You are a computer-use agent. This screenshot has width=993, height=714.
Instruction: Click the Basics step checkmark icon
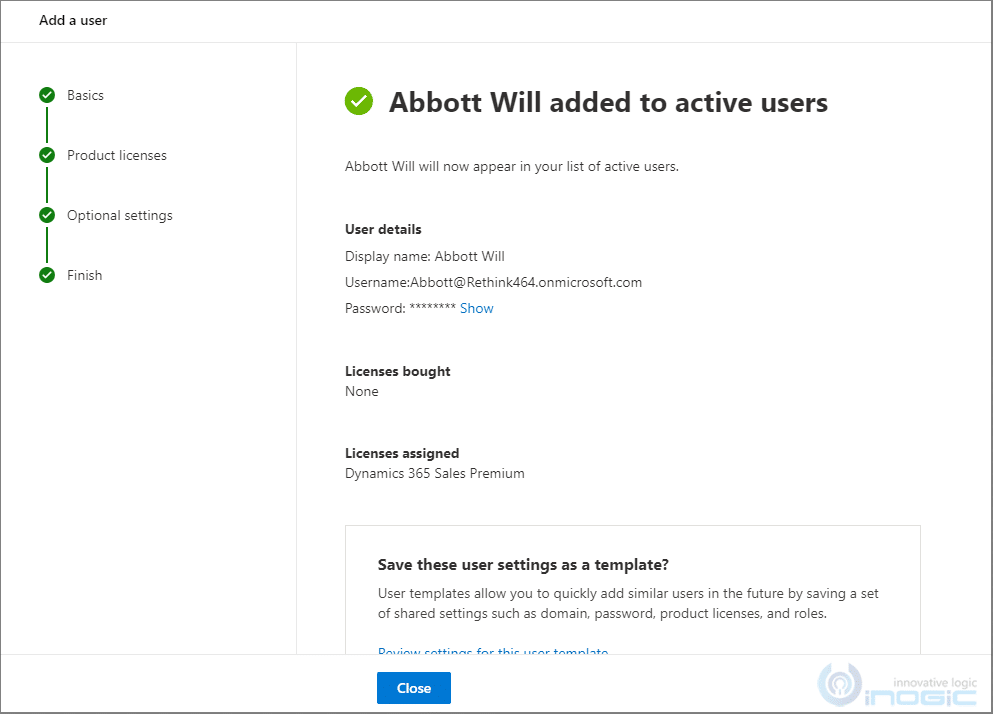point(47,95)
